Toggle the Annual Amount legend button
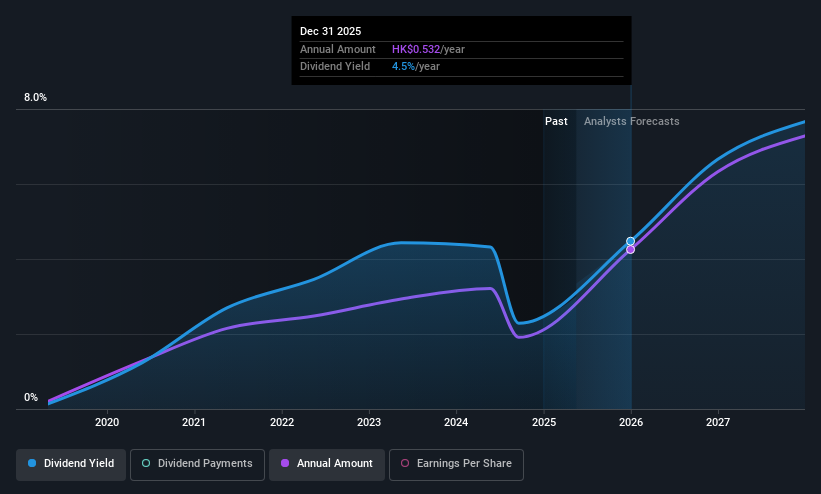Viewport: 821px width, 494px height. [327, 464]
